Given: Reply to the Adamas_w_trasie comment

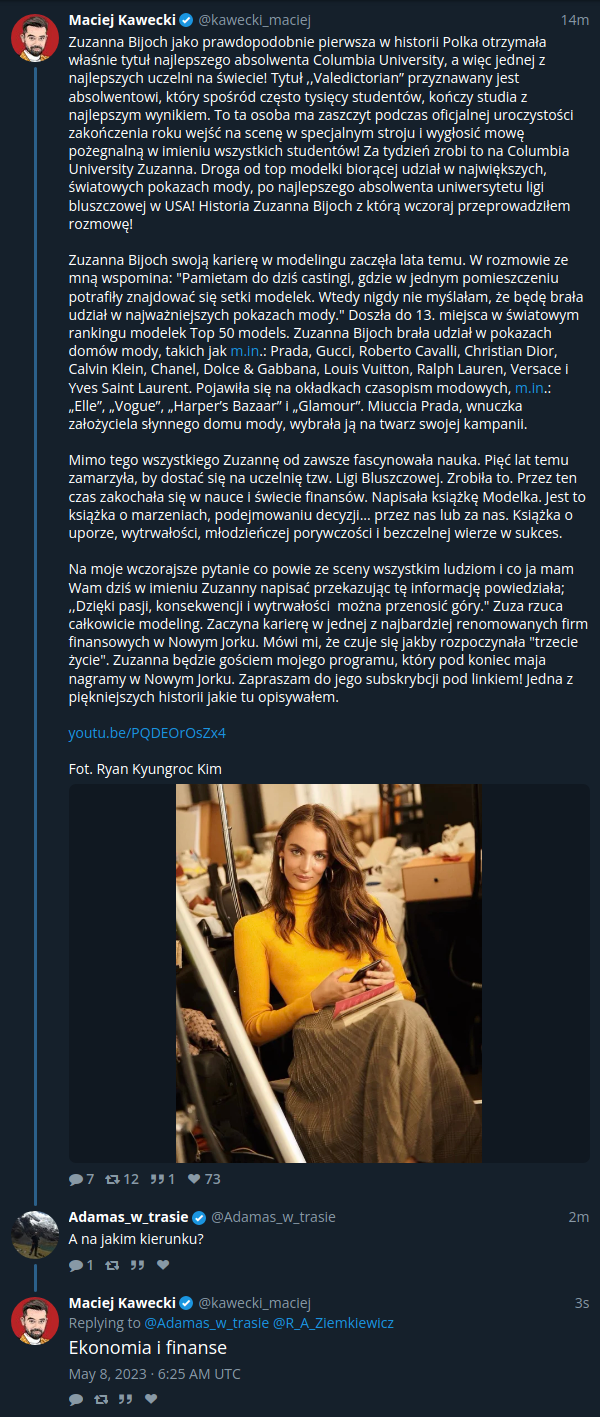Looking at the screenshot, I should [81, 1265].
